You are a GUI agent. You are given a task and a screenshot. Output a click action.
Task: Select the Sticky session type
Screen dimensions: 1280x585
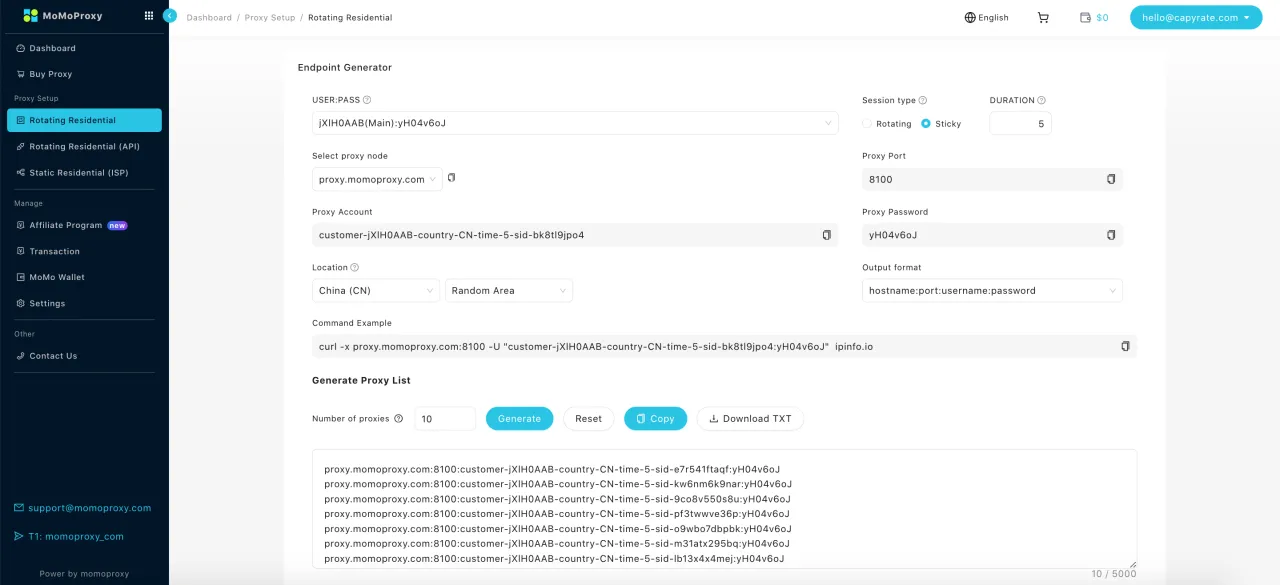click(x=926, y=124)
